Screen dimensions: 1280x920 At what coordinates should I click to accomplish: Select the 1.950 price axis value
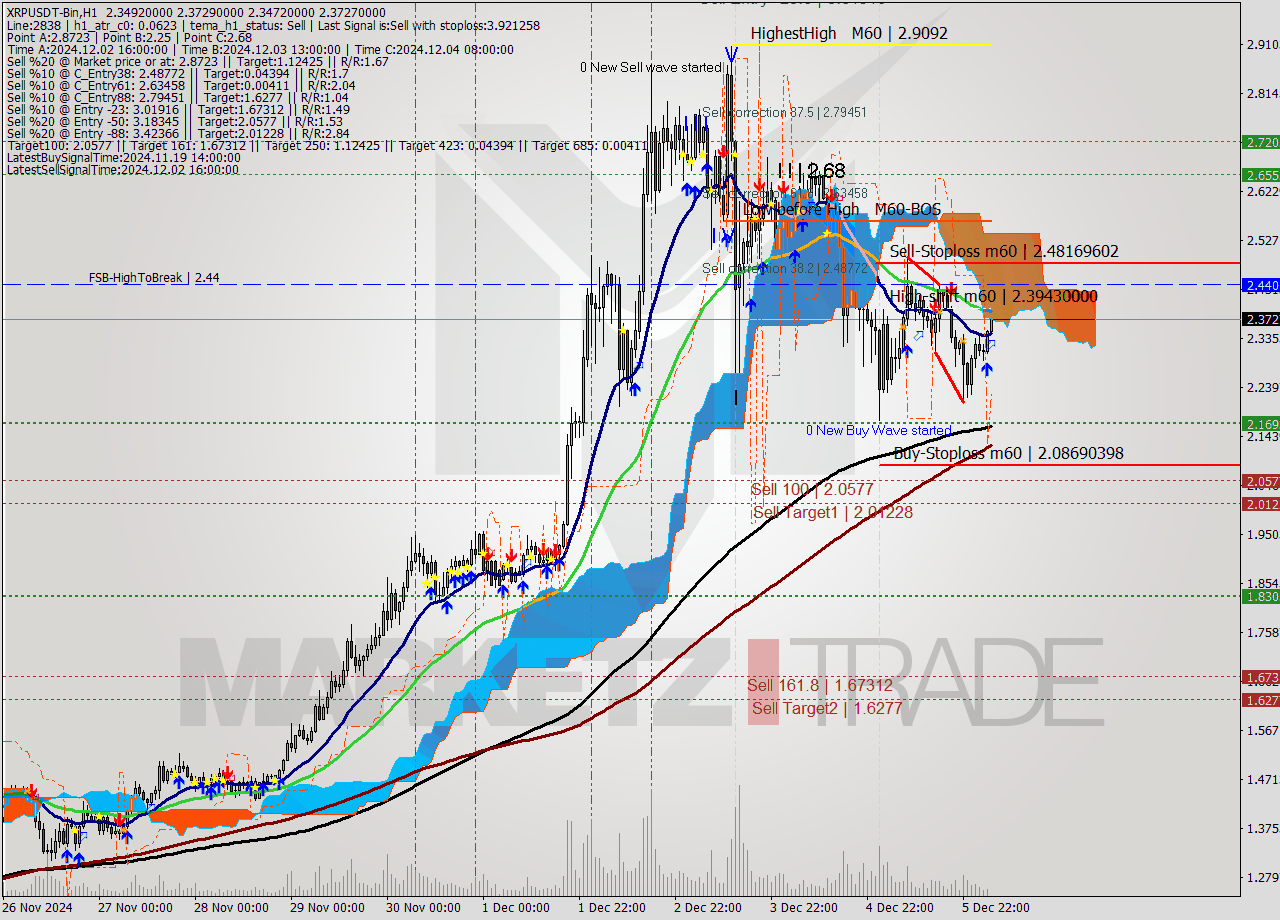[x=1263, y=534]
